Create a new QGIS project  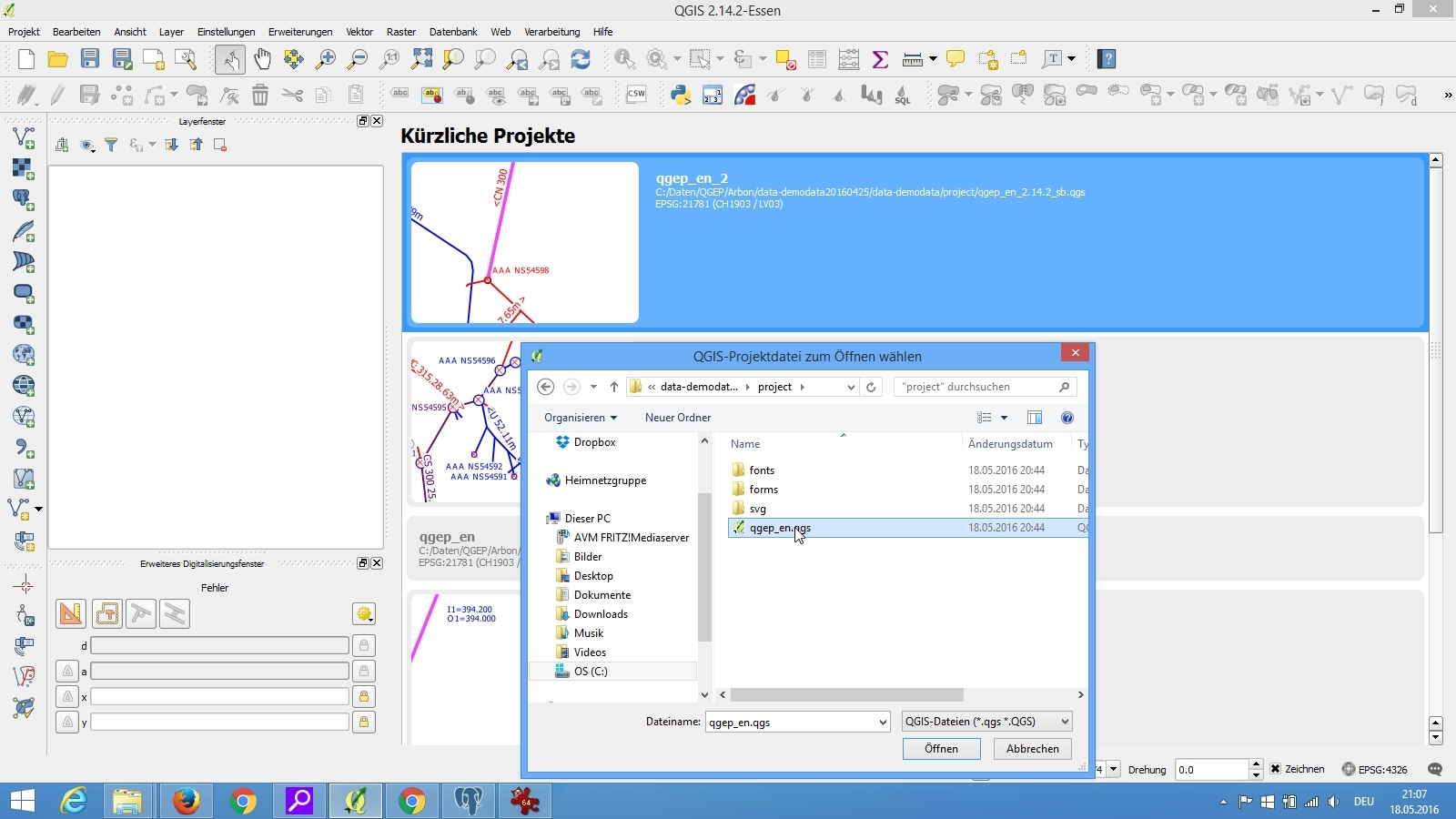[x=25, y=59]
